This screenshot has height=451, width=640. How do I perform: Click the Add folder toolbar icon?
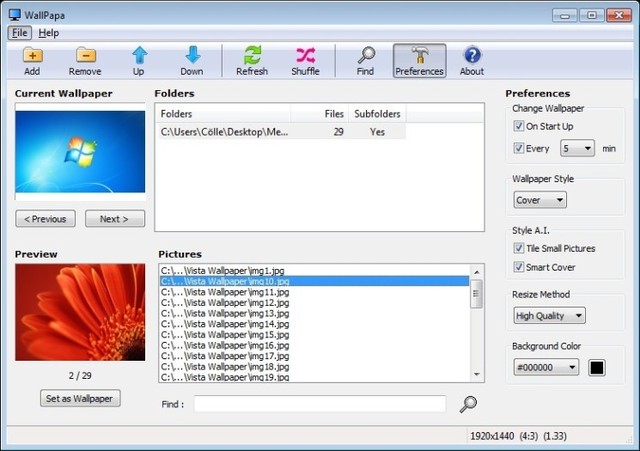(32, 61)
